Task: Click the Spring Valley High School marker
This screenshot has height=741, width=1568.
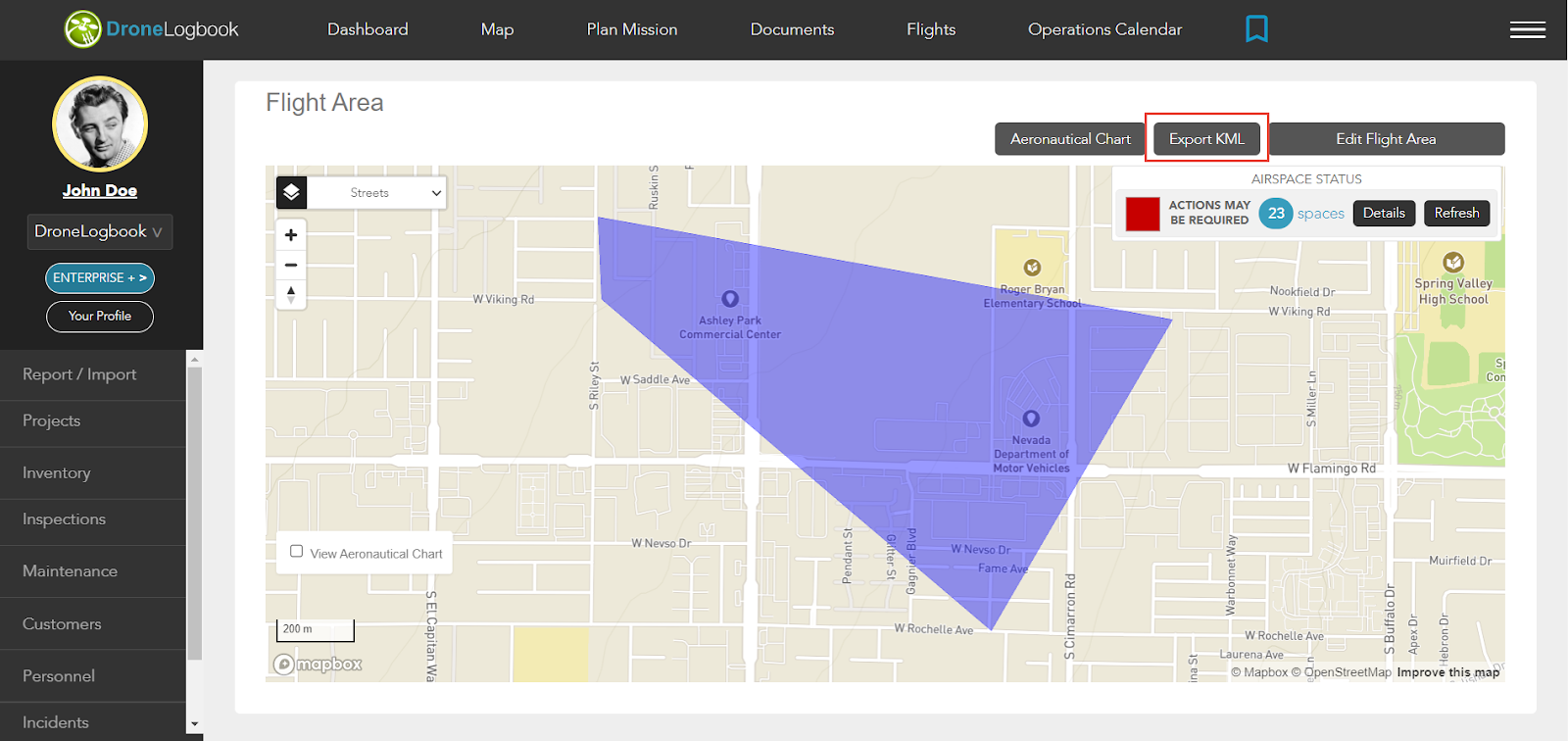Action: click(1453, 262)
